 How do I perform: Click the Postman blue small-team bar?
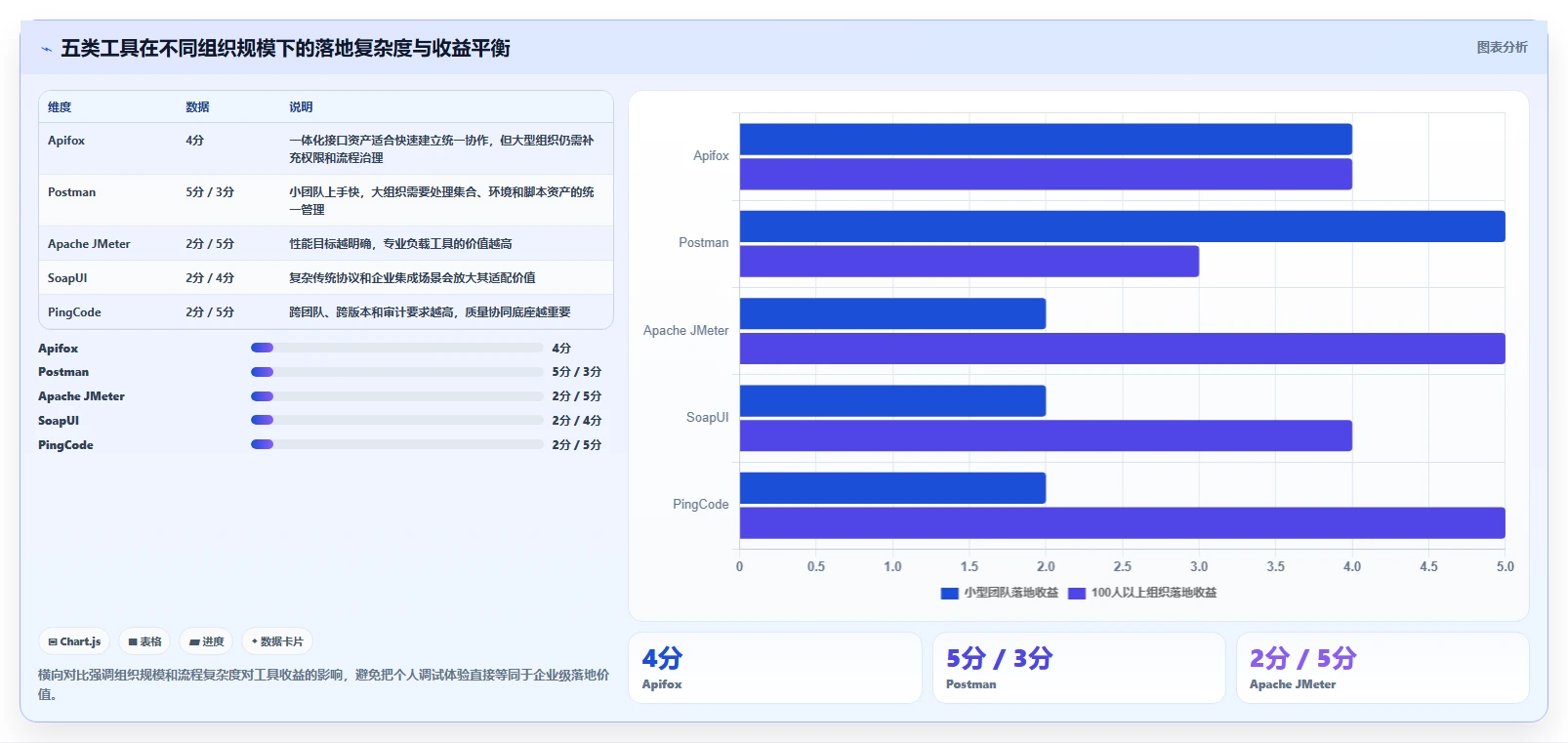(1123, 227)
